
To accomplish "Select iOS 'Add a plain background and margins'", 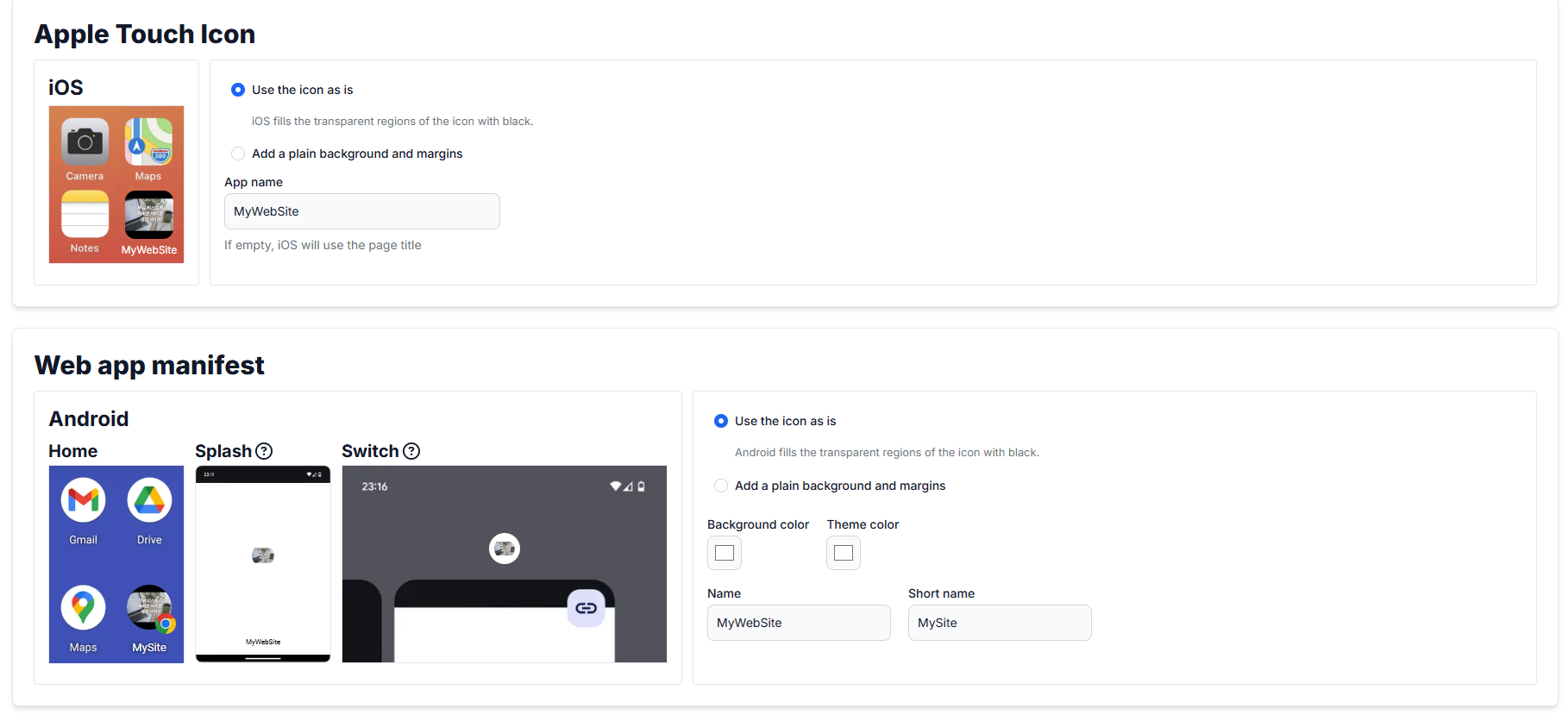I will [x=238, y=154].
